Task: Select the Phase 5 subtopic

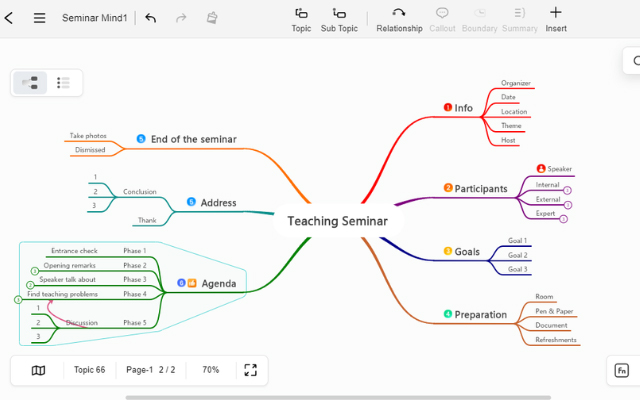Action: [x=135, y=322]
